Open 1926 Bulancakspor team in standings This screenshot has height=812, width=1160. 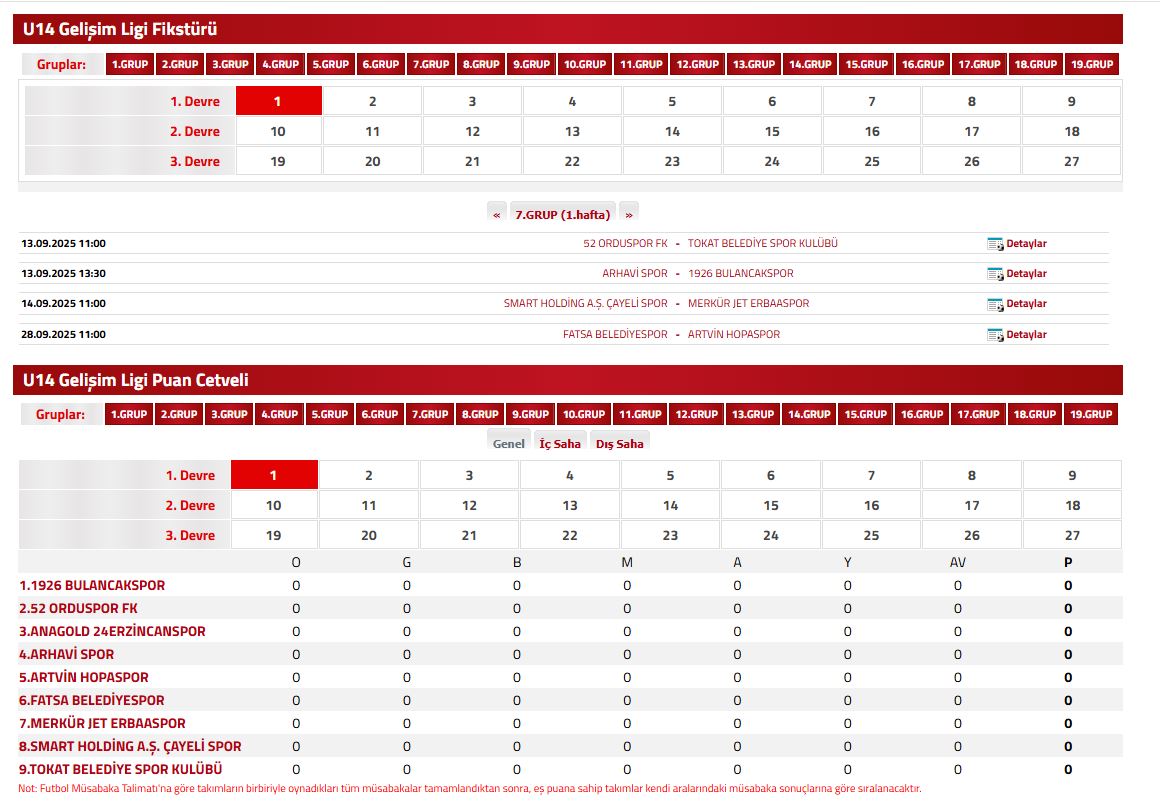pyautogui.click(x=92, y=586)
